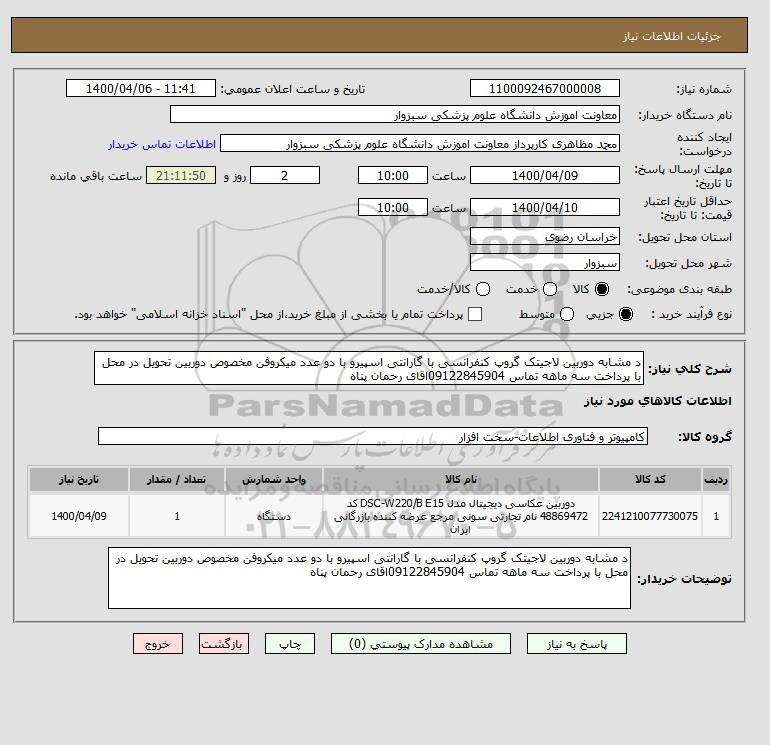
Task: Click the جزئیات اطلاعات نیاز page title
Action: pos(671,36)
